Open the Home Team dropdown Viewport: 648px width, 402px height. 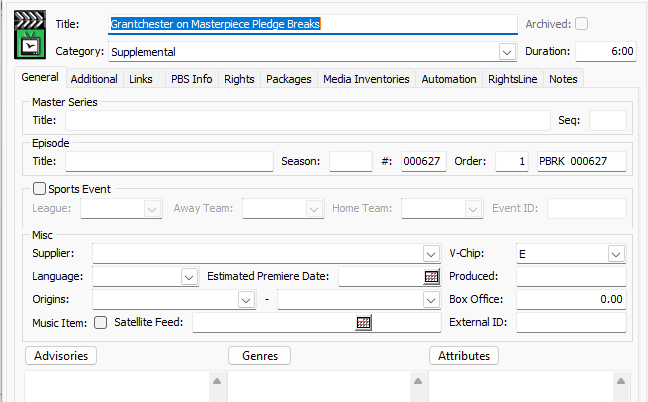point(473,209)
